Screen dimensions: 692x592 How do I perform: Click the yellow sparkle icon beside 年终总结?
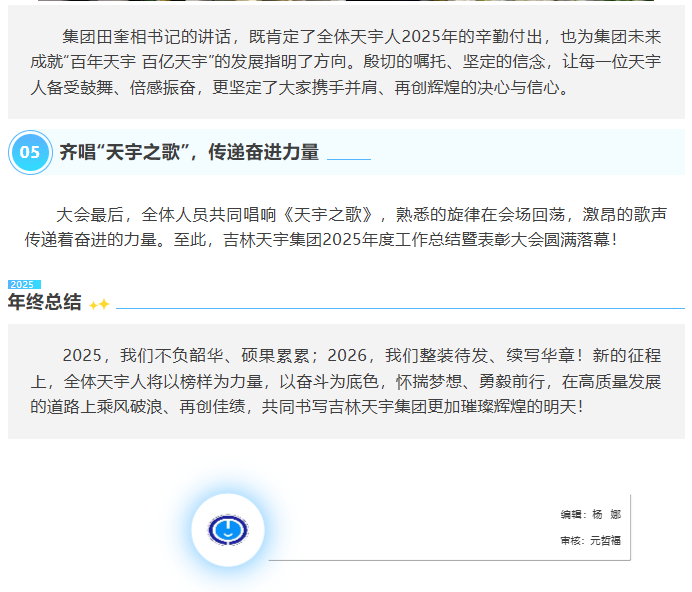(99, 304)
